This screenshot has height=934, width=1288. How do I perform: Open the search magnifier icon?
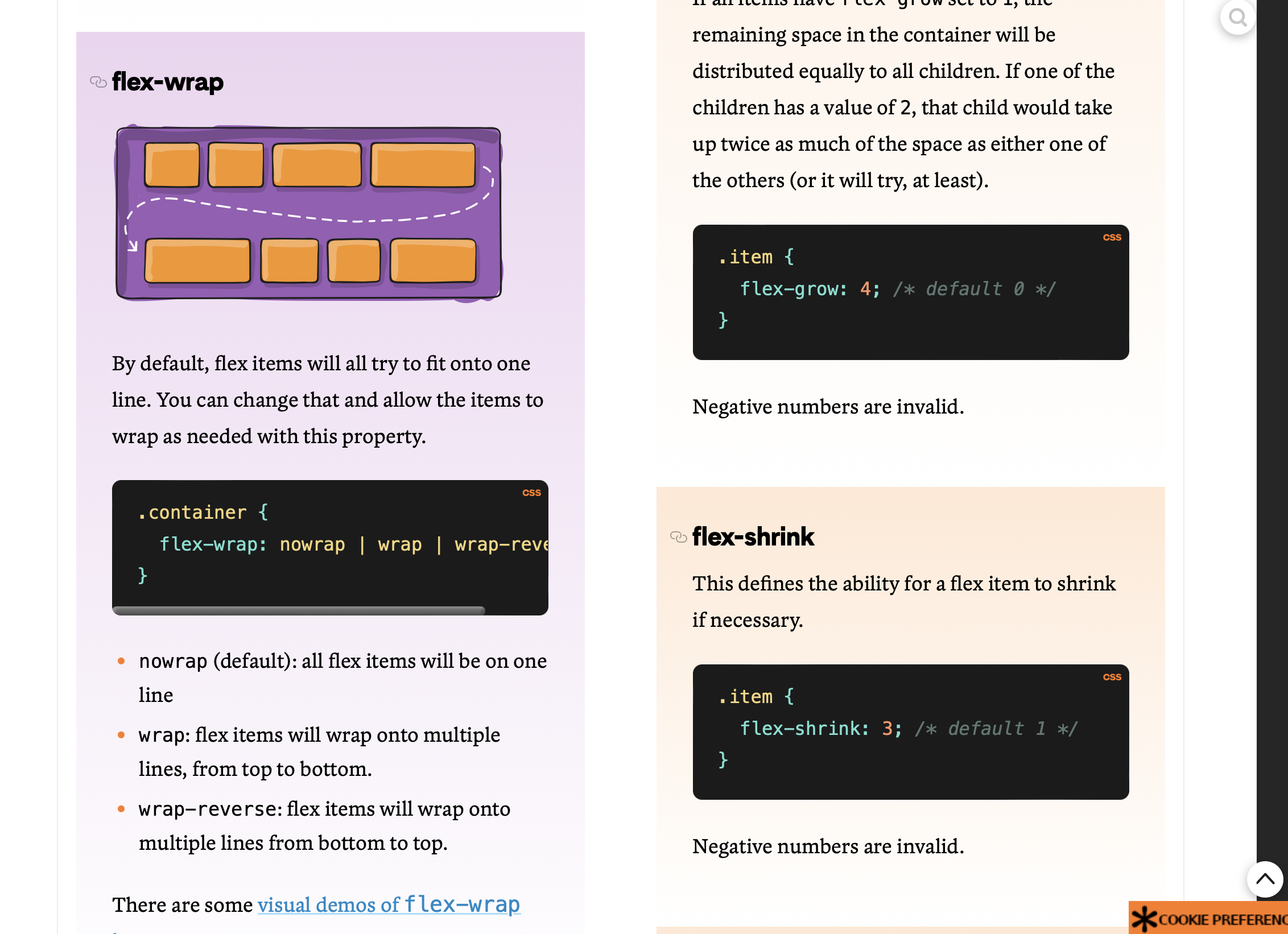[1238, 18]
